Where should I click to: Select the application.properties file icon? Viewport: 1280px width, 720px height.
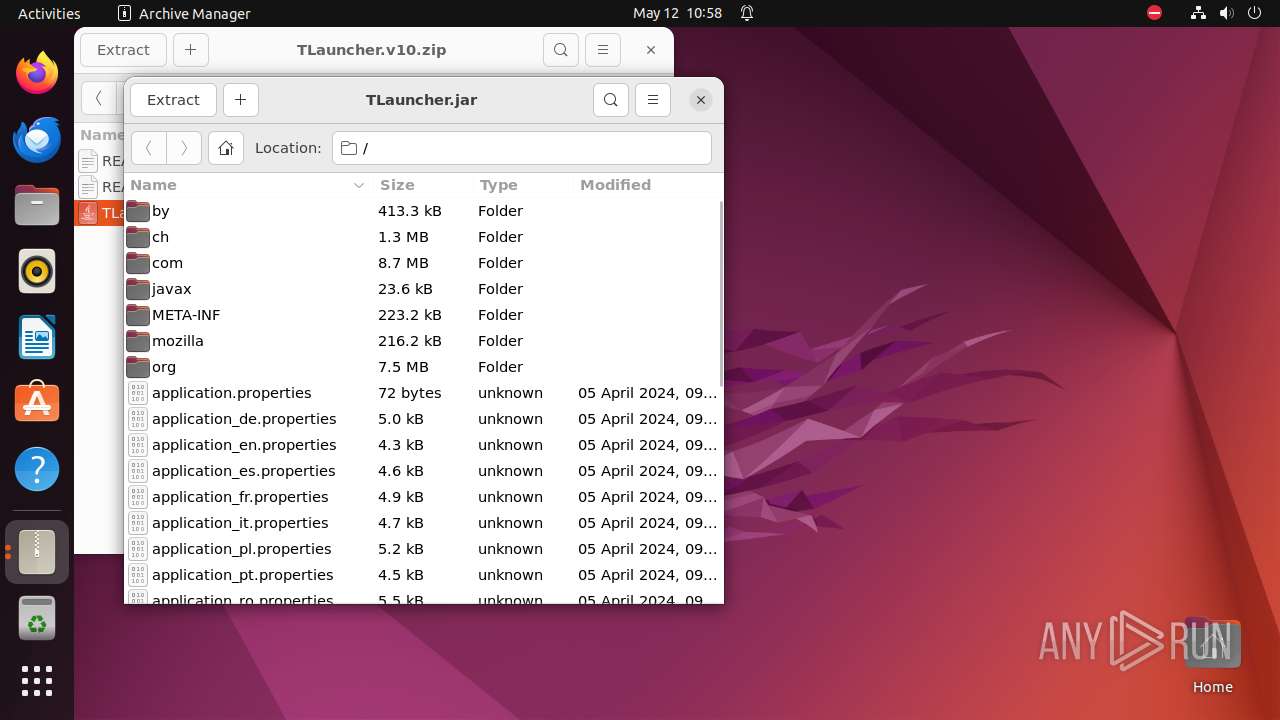tap(138, 393)
